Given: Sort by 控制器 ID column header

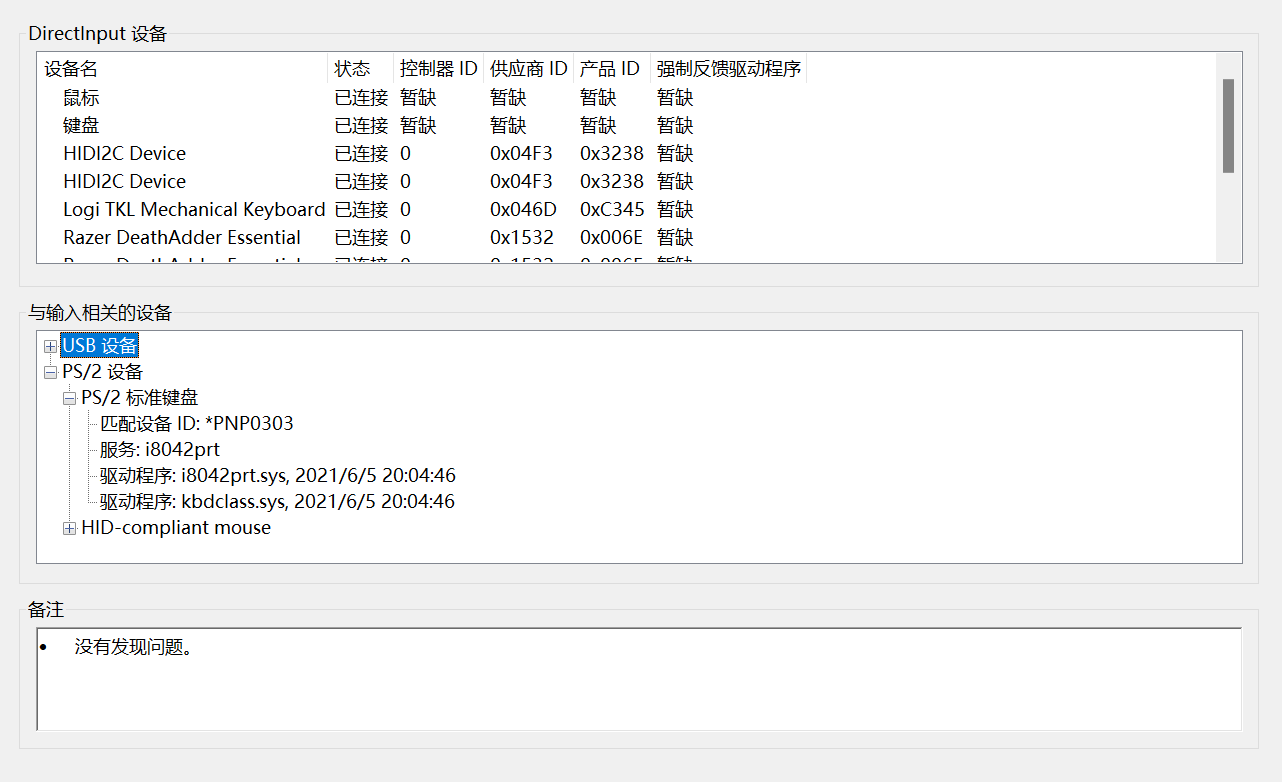Looking at the screenshot, I should click(x=439, y=69).
